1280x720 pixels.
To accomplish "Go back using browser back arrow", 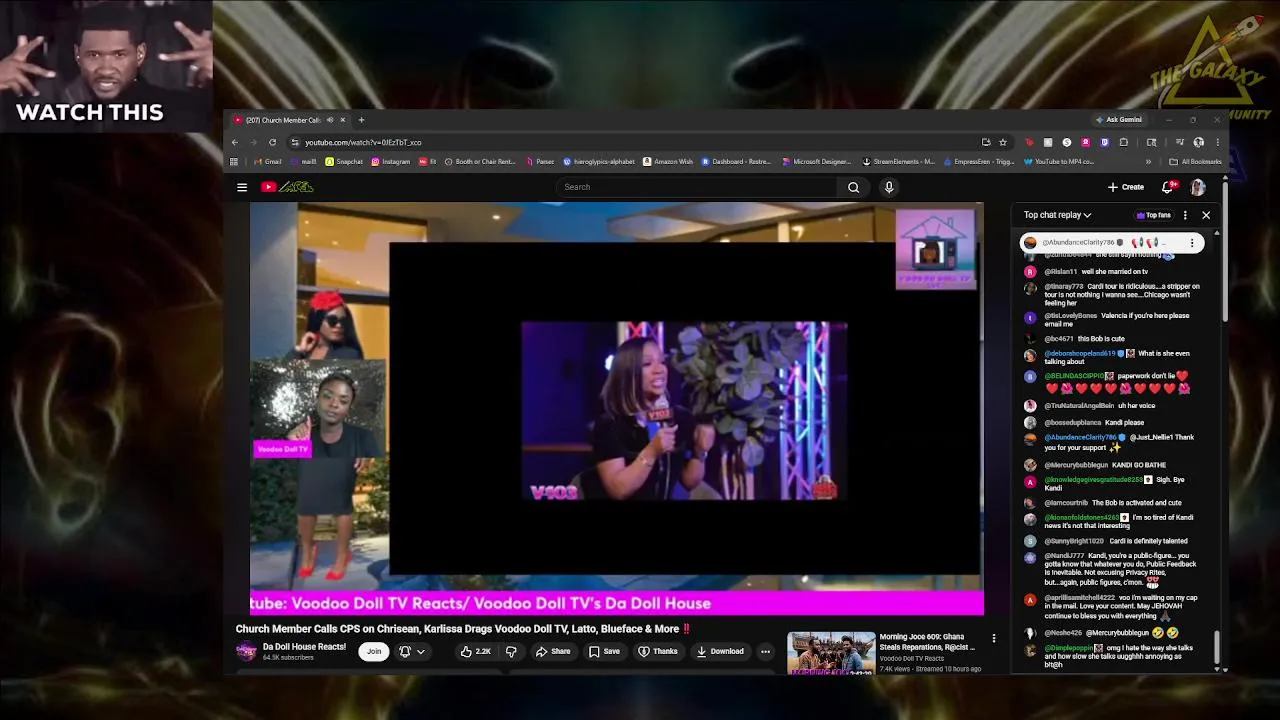I will point(235,142).
